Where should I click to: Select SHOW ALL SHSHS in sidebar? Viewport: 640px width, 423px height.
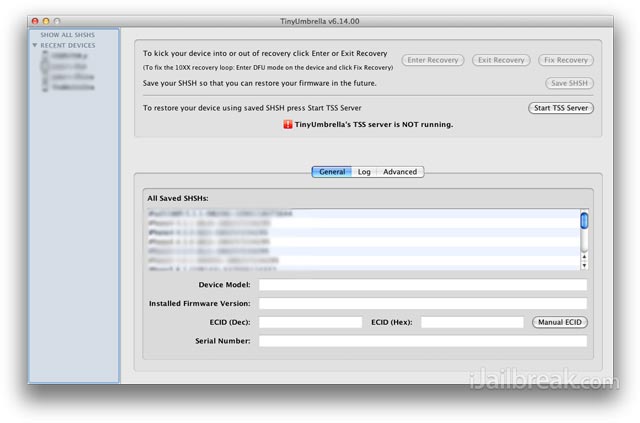point(67,35)
